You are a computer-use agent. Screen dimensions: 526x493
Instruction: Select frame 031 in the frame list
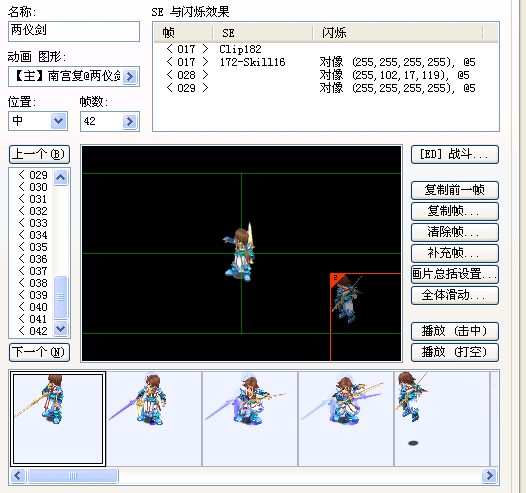tap(33, 199)
